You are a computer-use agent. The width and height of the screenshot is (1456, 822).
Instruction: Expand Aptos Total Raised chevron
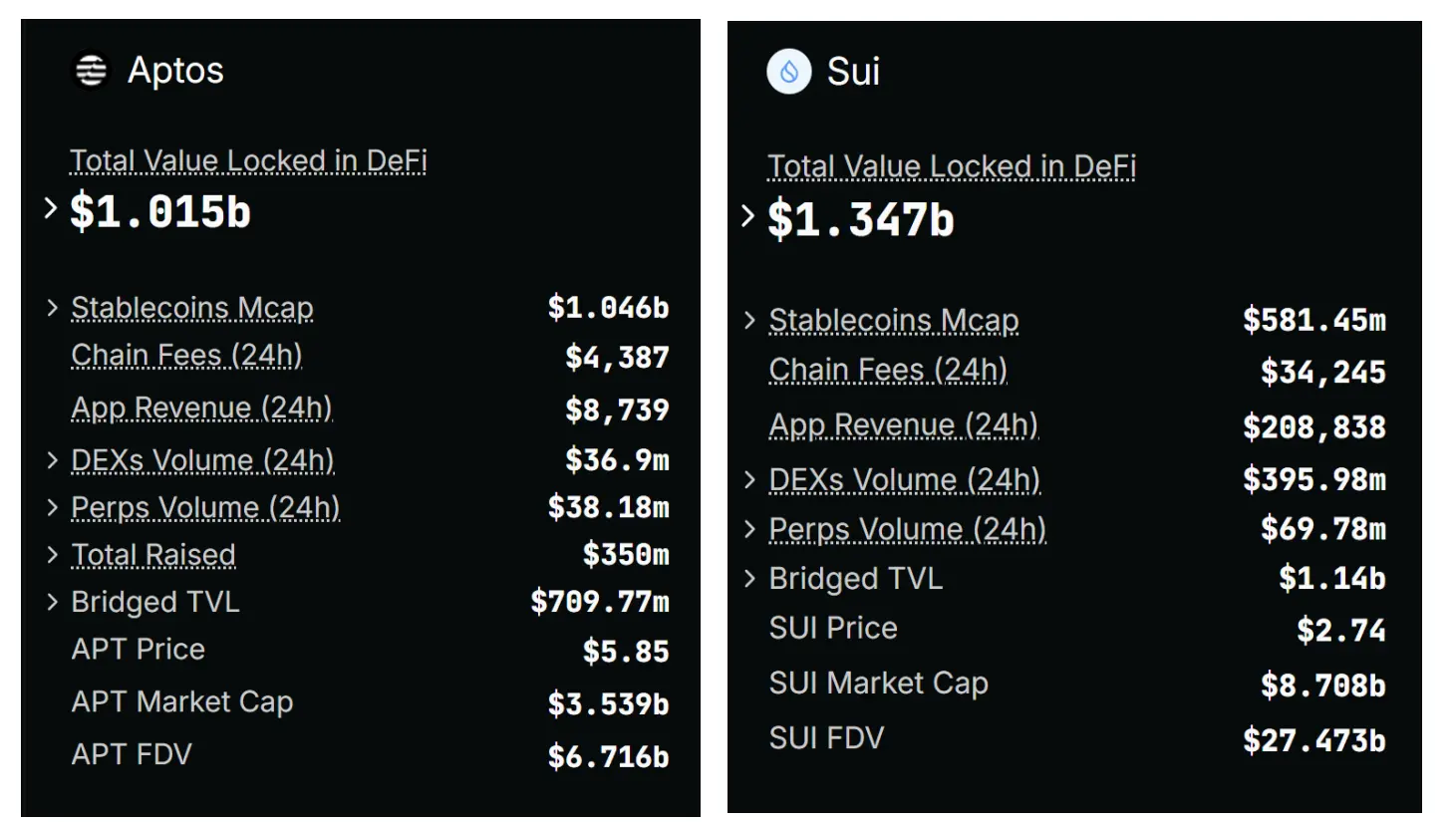tap(53, 554)
